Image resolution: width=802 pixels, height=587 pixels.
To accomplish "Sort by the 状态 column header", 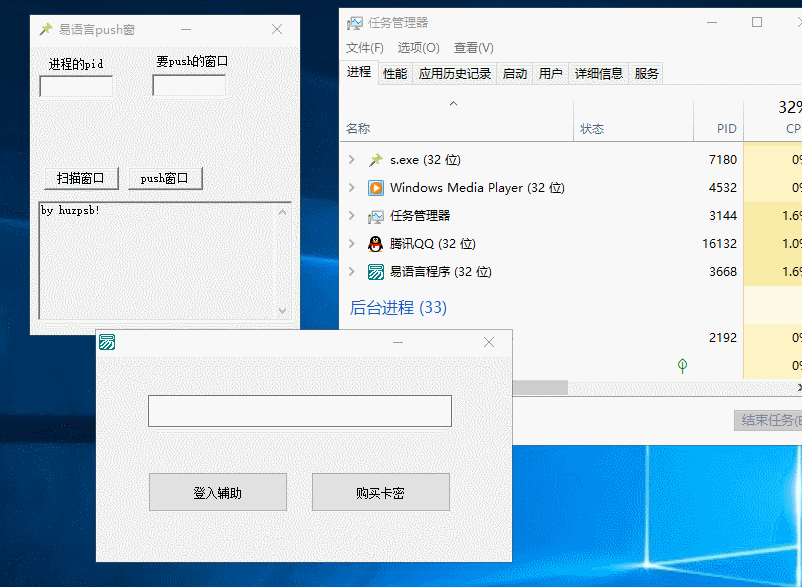I will [x=592, y=129].
